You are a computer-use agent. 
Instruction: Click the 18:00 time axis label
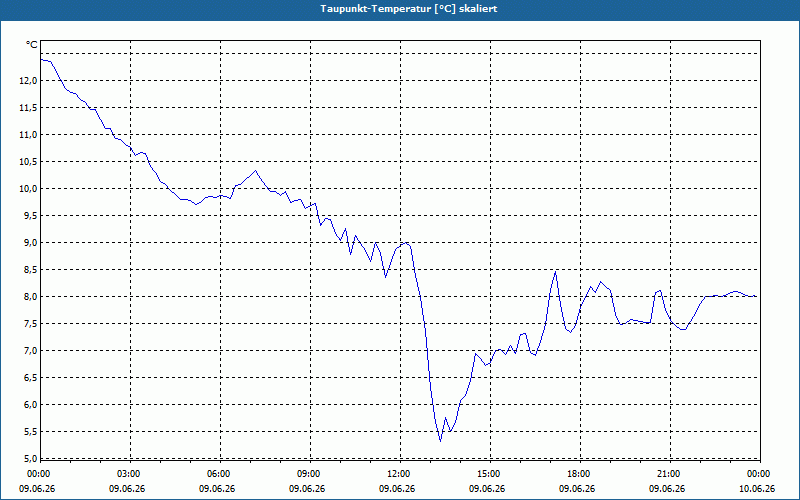[x=579, y=474]
